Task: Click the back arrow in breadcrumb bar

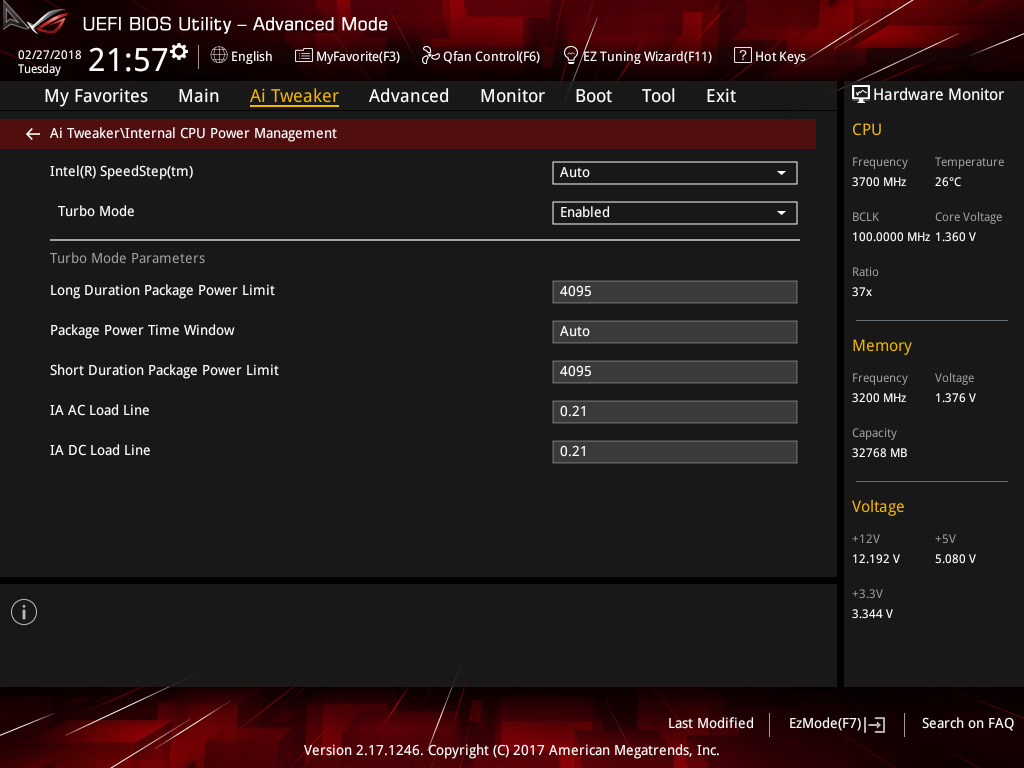Action: coord(33,134)
